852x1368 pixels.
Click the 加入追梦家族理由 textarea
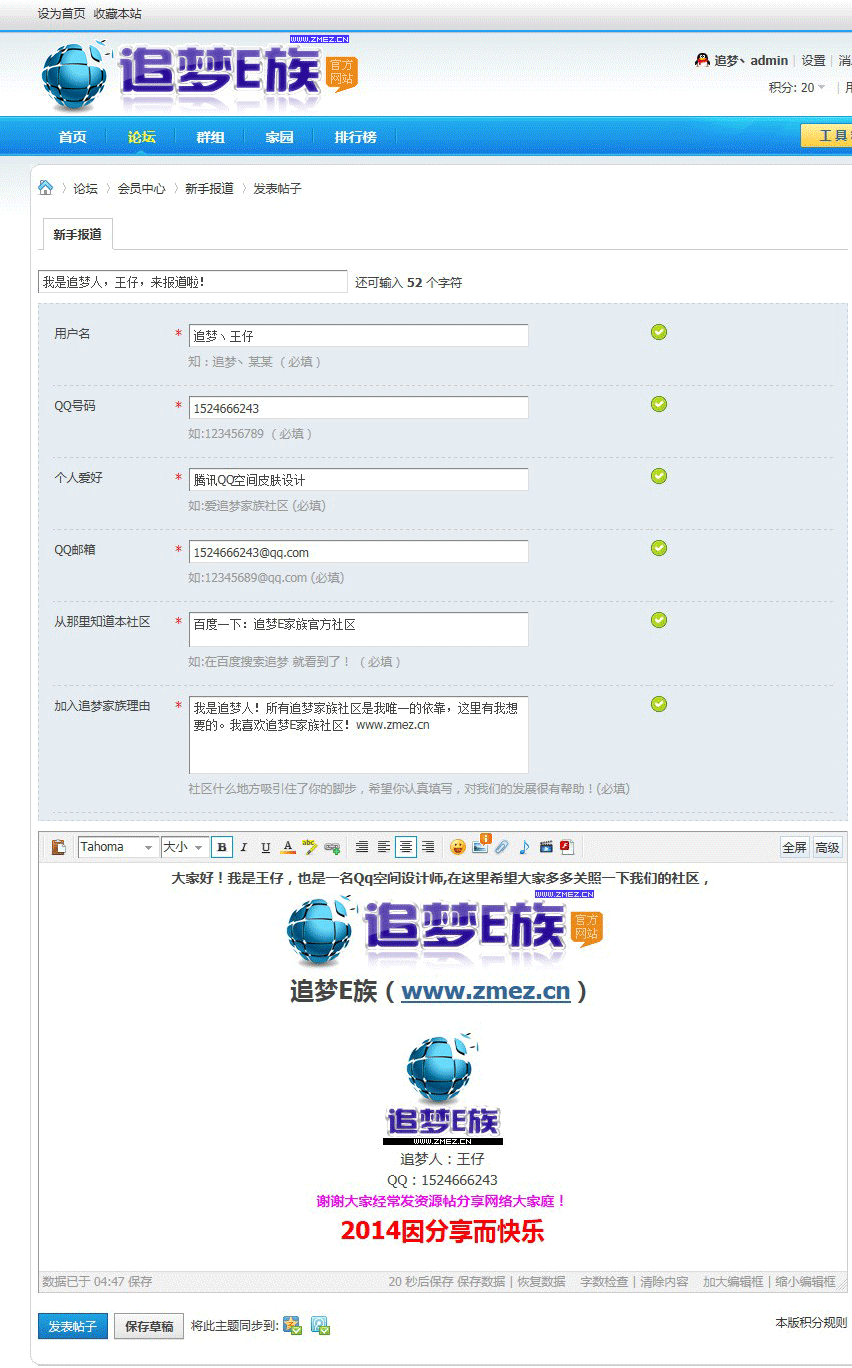[358, 735]
